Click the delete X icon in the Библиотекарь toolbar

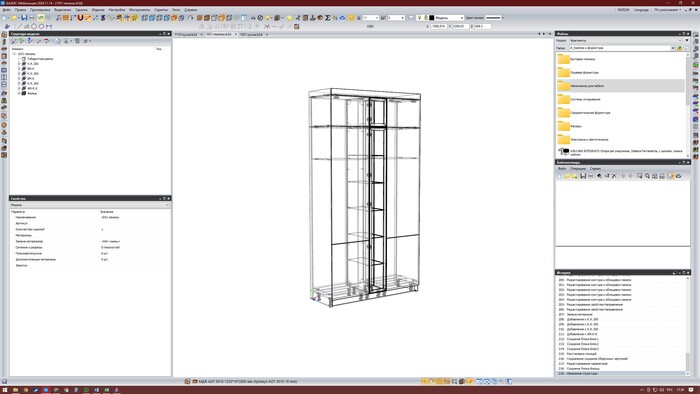(614, 176)
